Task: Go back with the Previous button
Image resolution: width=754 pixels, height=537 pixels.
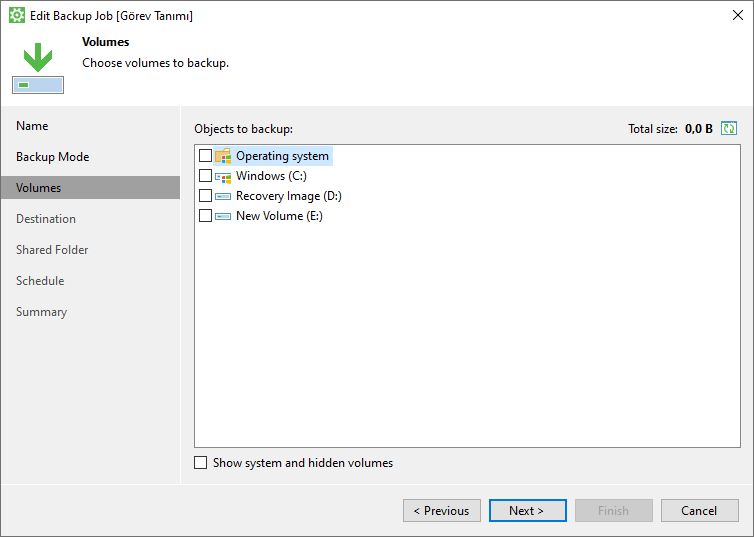Action: point(441,510)
